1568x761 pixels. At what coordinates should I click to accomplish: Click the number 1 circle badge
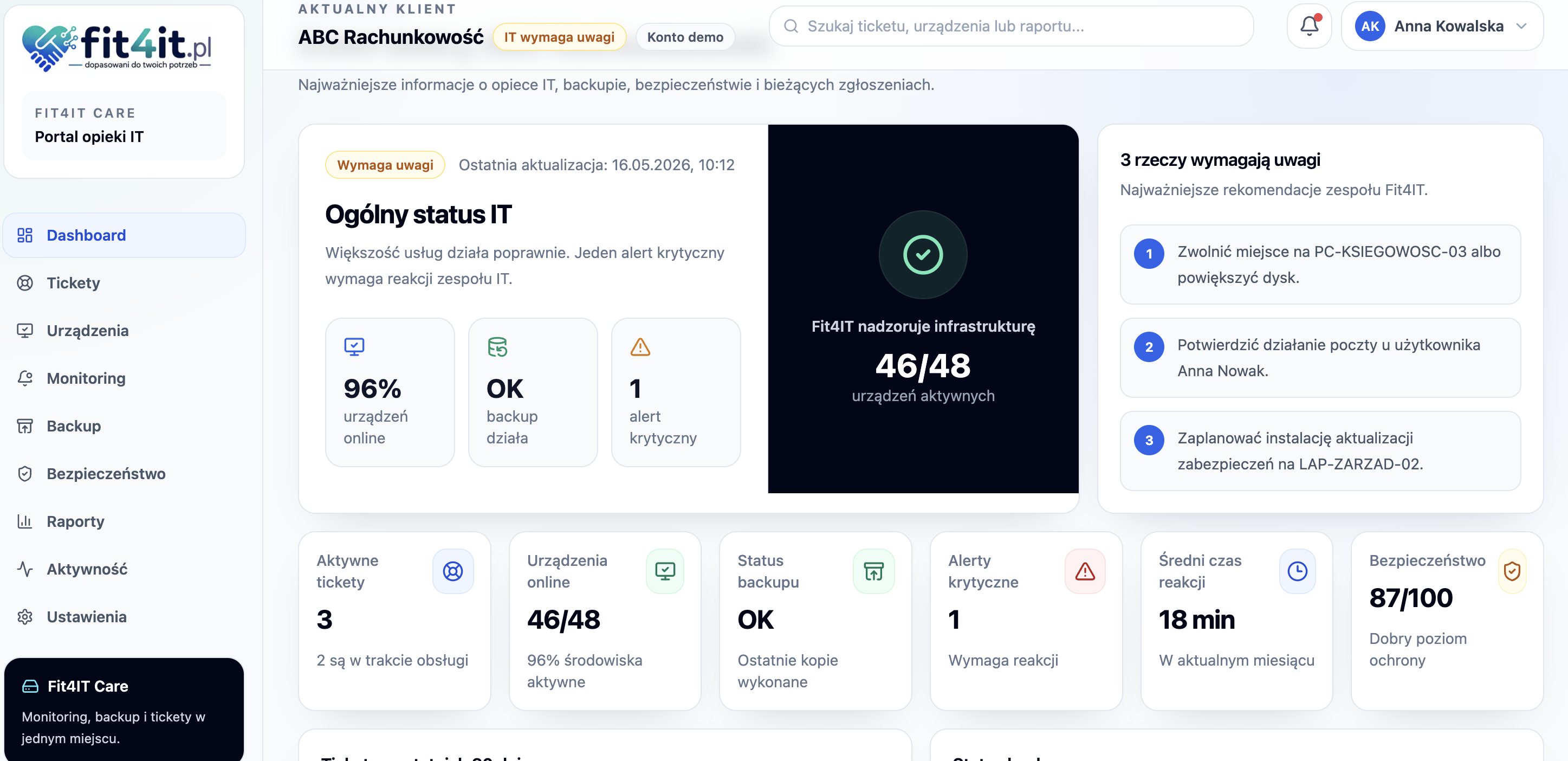pos(1149,254)
